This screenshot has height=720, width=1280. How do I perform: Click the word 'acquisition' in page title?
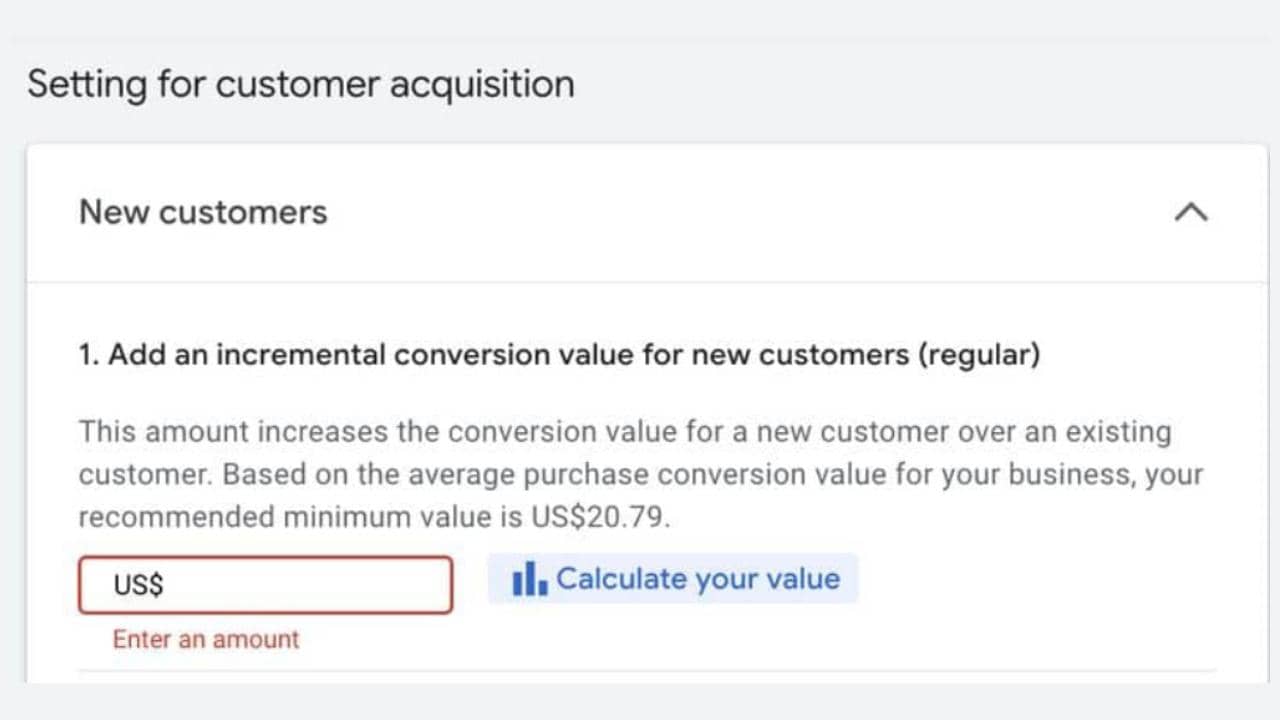tap(482, 84)
